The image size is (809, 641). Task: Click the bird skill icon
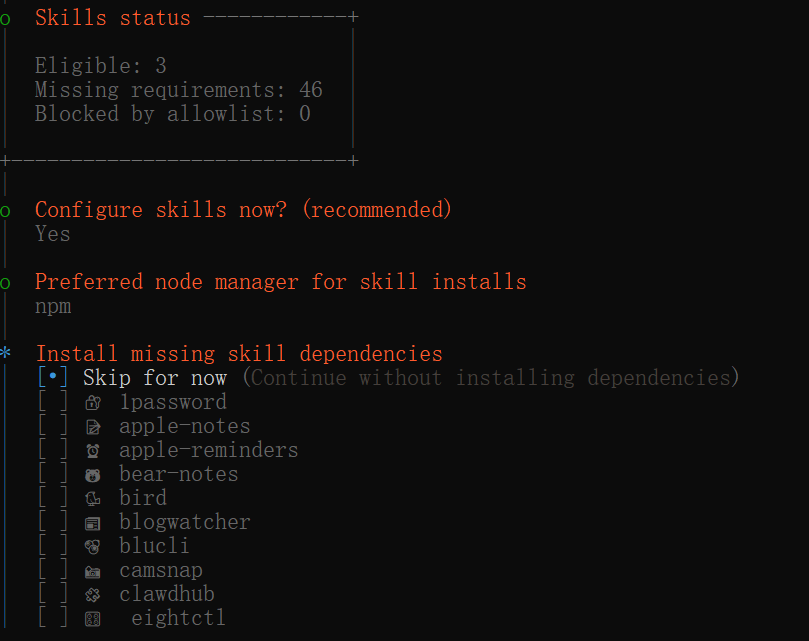click(93, 499)
